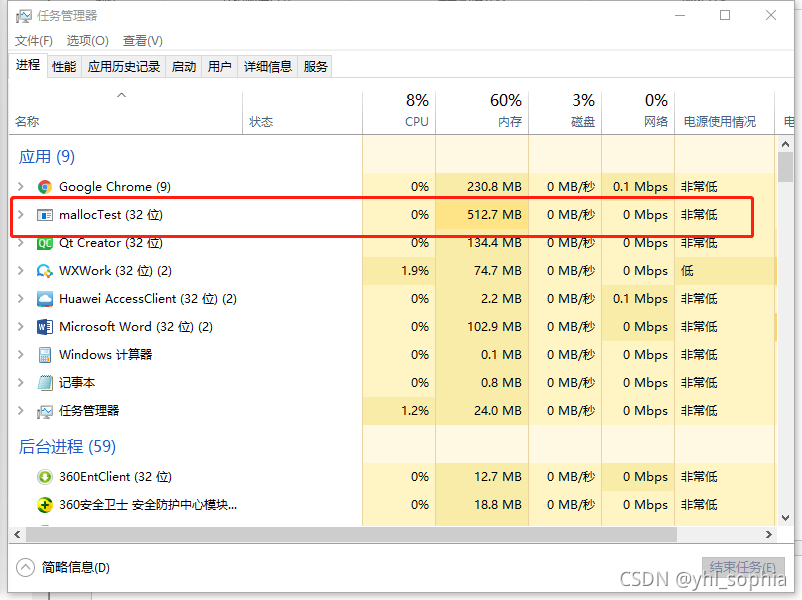Image resolution: width=802 pixels, height=600 pixels.
Task: Collapse to 简略信息 using the arrow icon
Action: (x=25, y=567)
